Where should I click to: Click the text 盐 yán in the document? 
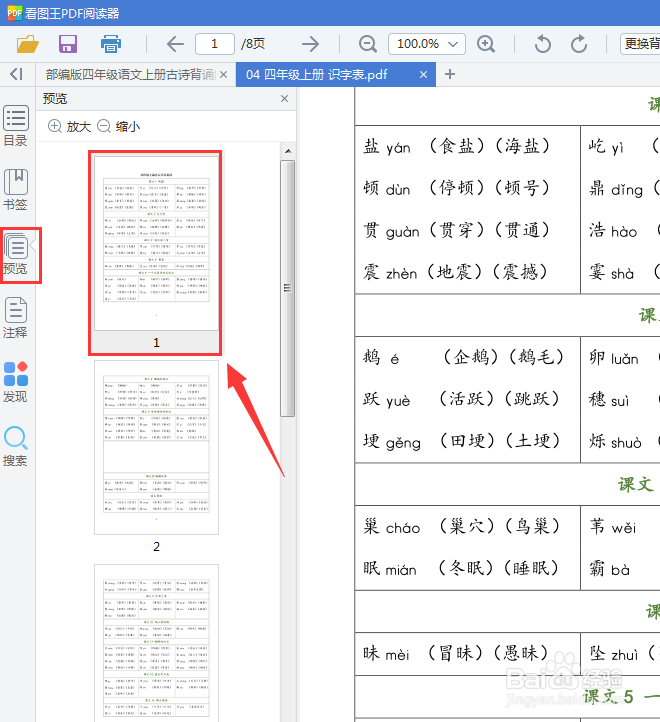pos(387,147)
